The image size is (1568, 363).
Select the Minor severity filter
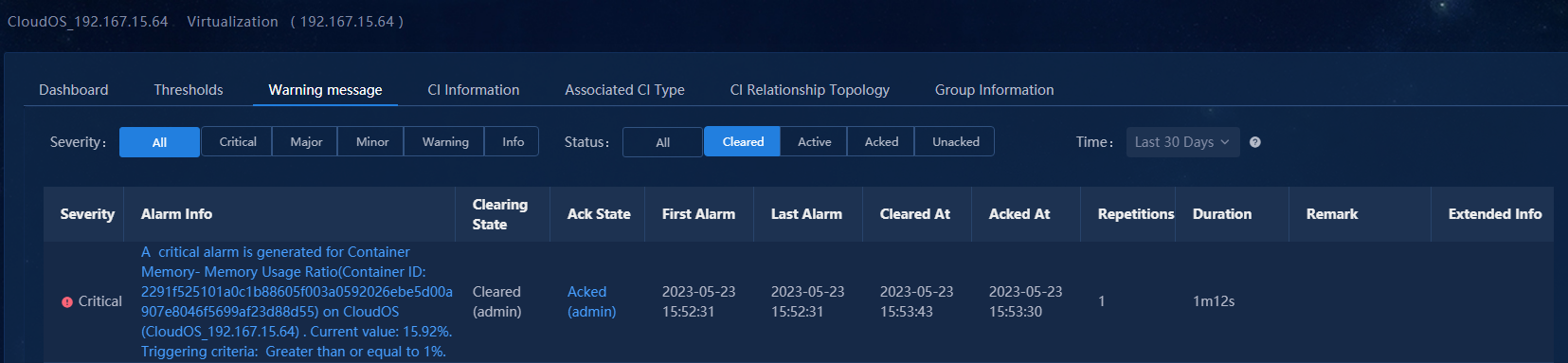(x=372, y=141)
